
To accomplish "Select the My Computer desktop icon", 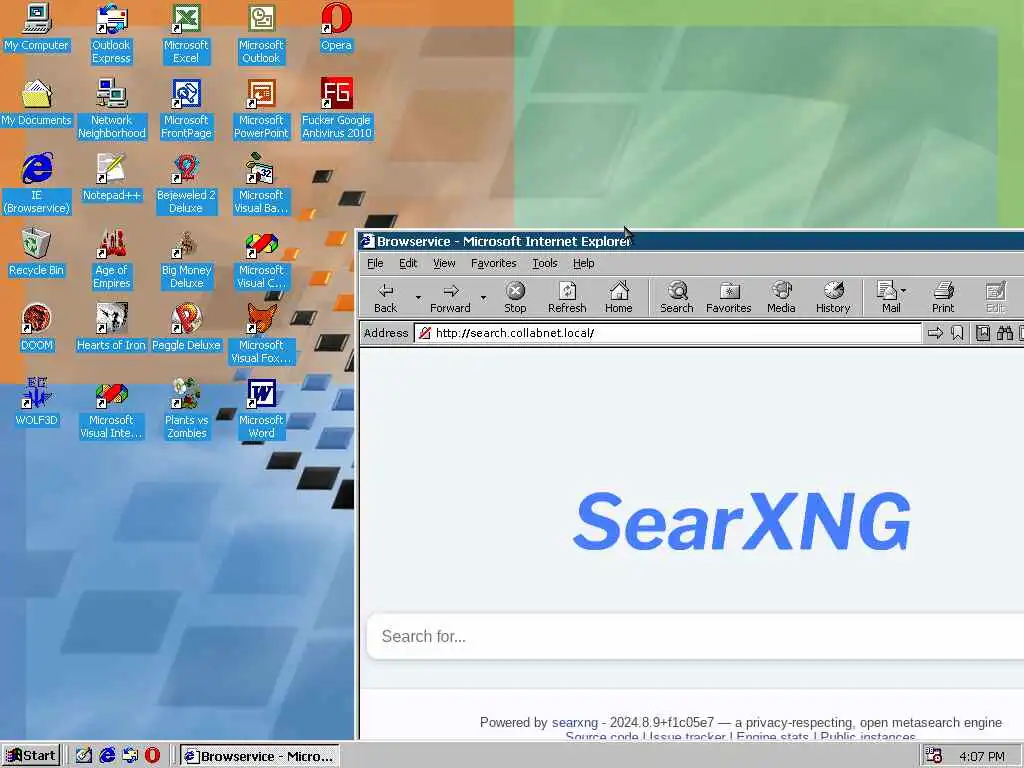I will coord(37,27).
